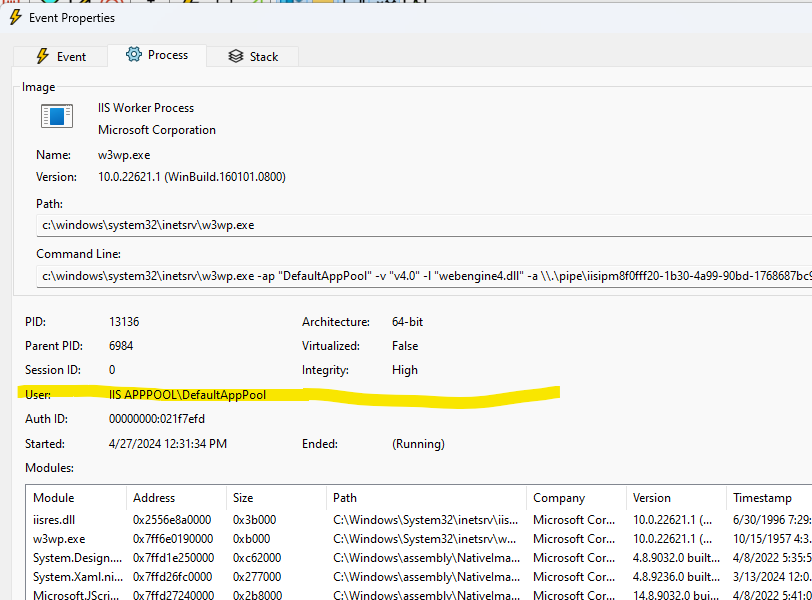Click the Started time 4/27/2024 12:31:34 PM
This screenshot has width=812, height=600.
coord(168,444)
